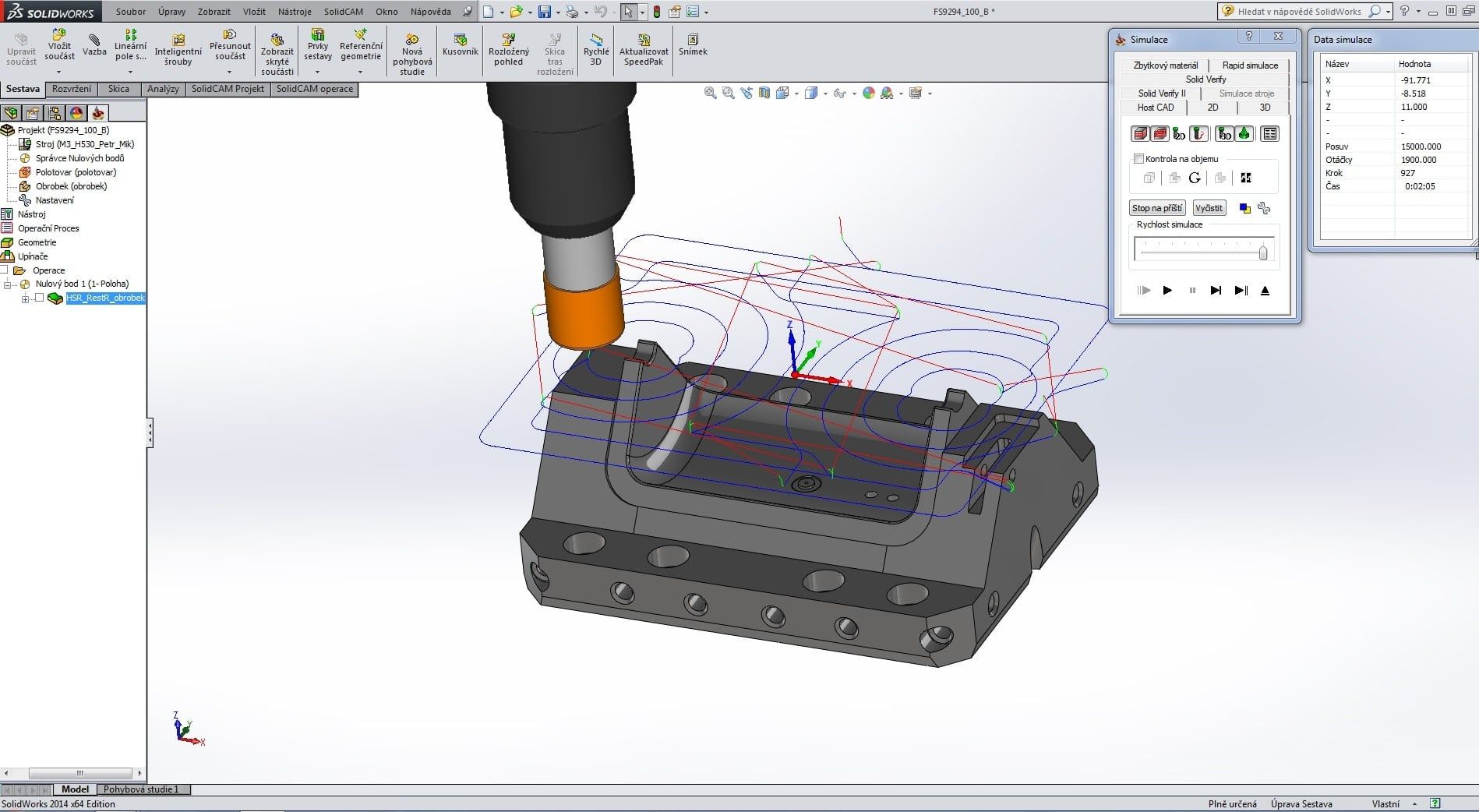This screenshot has height=812, width=1479.
Task: Click the save disk icon in the top toolbar
Action: pyautogui.click(x=545, y=12)
